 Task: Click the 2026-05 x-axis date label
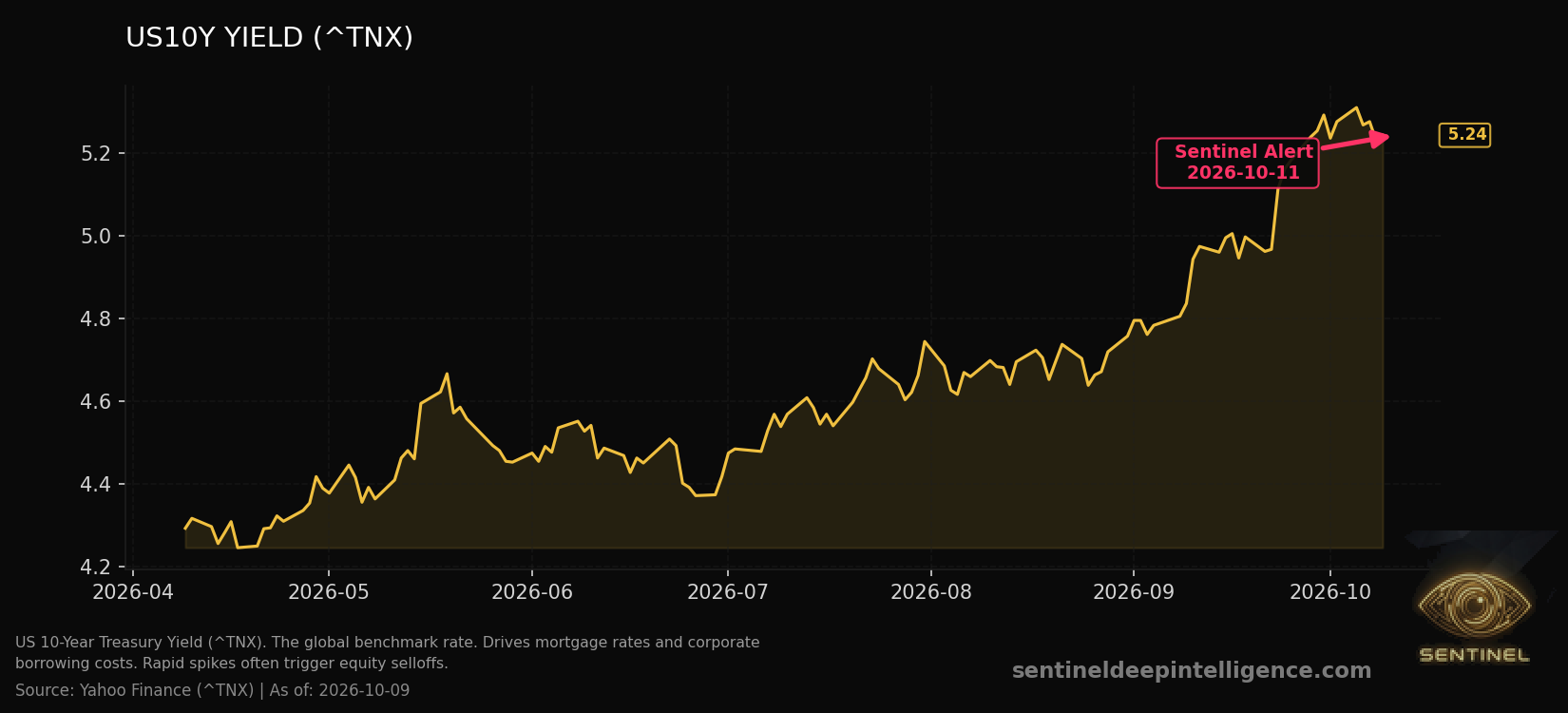tap(329, 592)
